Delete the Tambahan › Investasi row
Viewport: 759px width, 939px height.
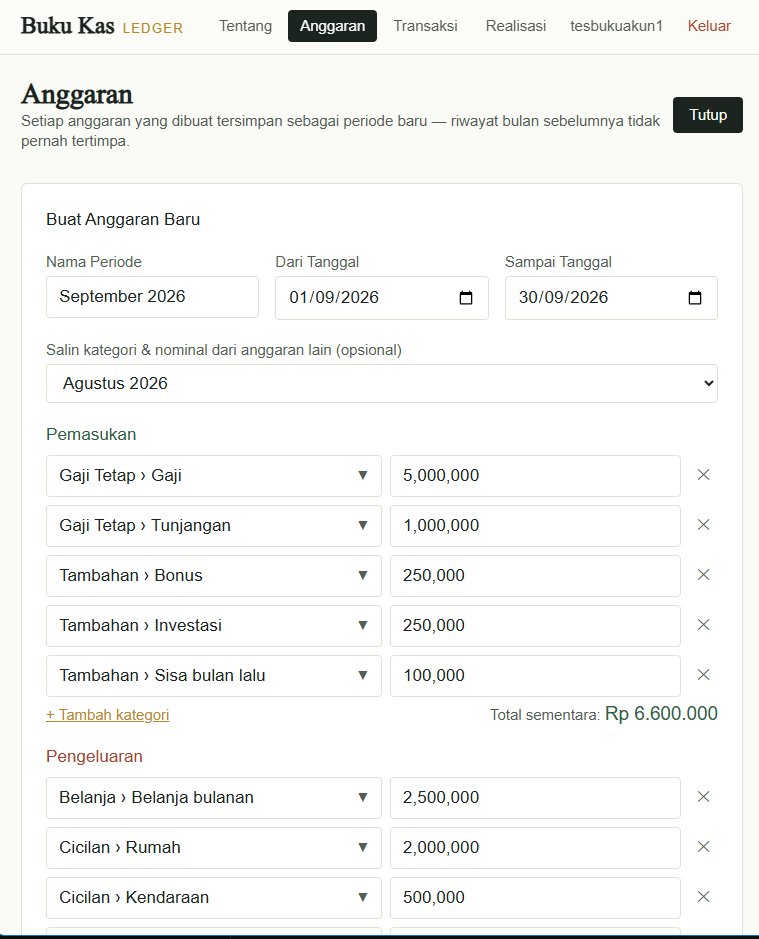[703, 625]
